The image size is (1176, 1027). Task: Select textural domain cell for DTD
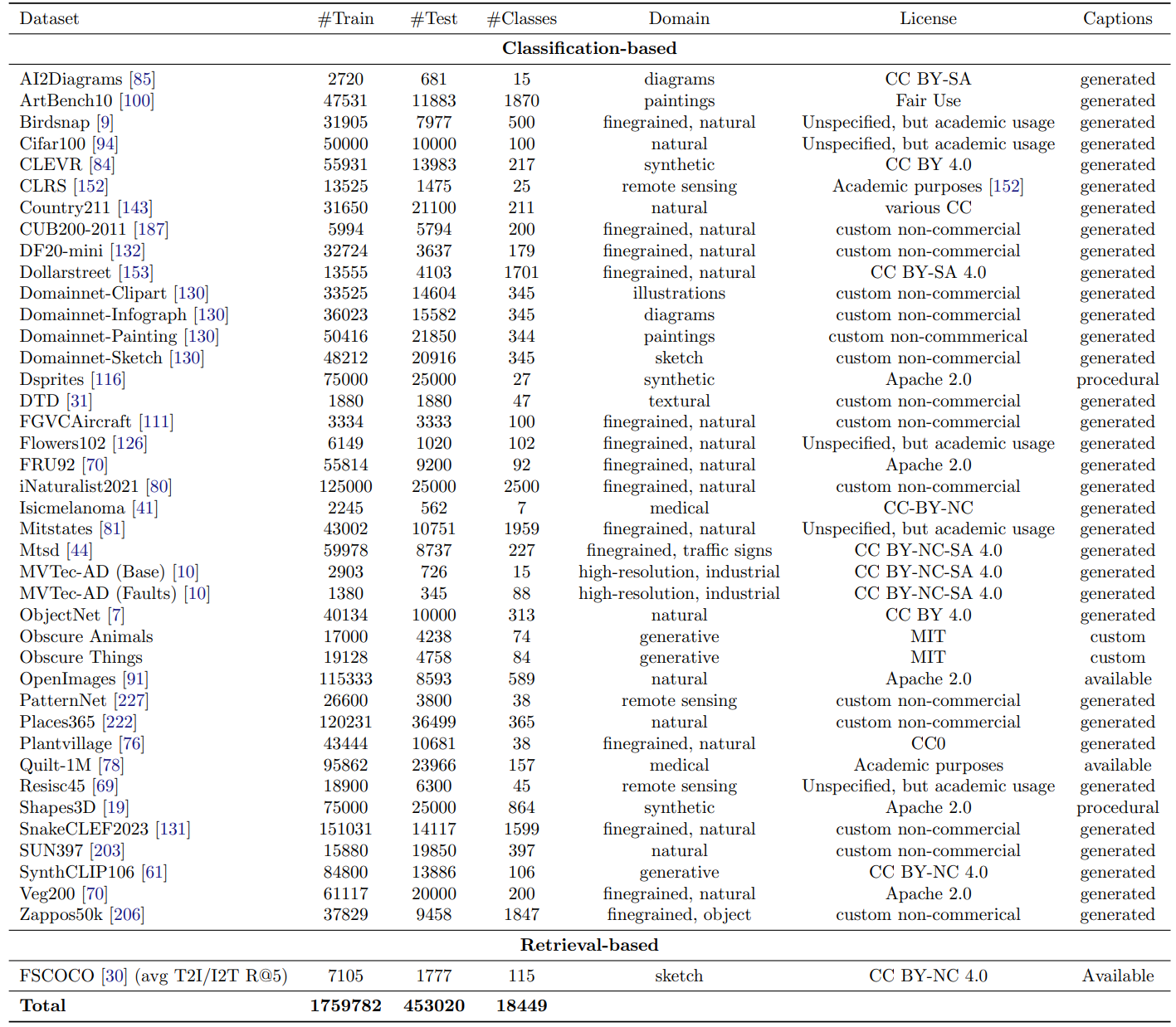click(x=679, y=401)
